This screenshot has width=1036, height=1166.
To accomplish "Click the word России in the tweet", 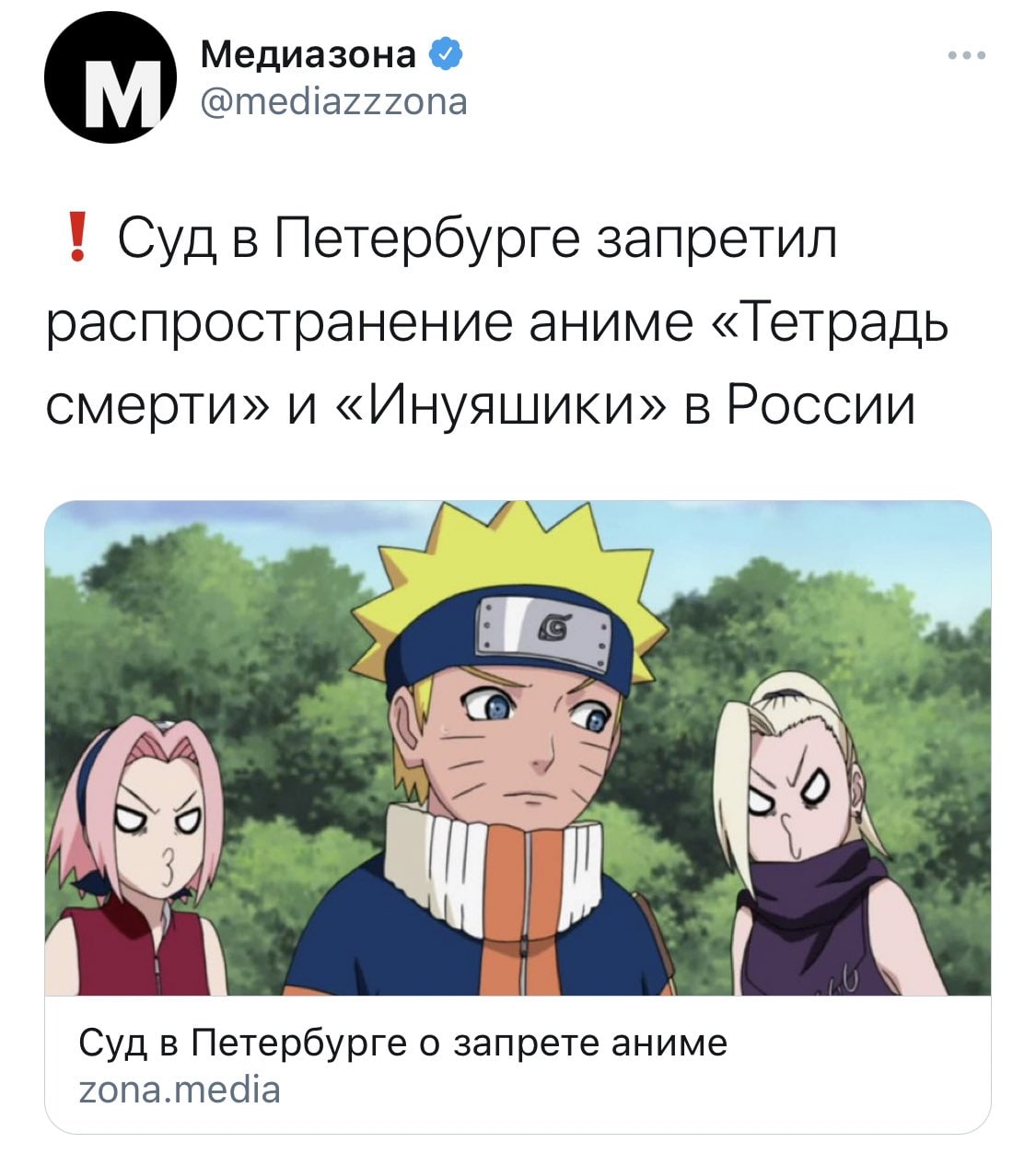I will (x=820, y=403).
